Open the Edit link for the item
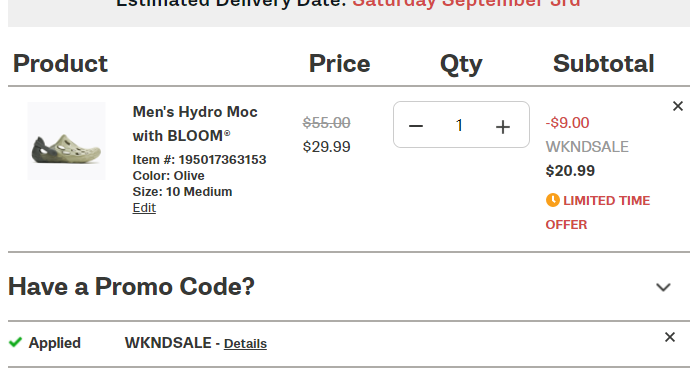Image resolution: width=692 pixels, height=388 pixels. coord(144,208)
